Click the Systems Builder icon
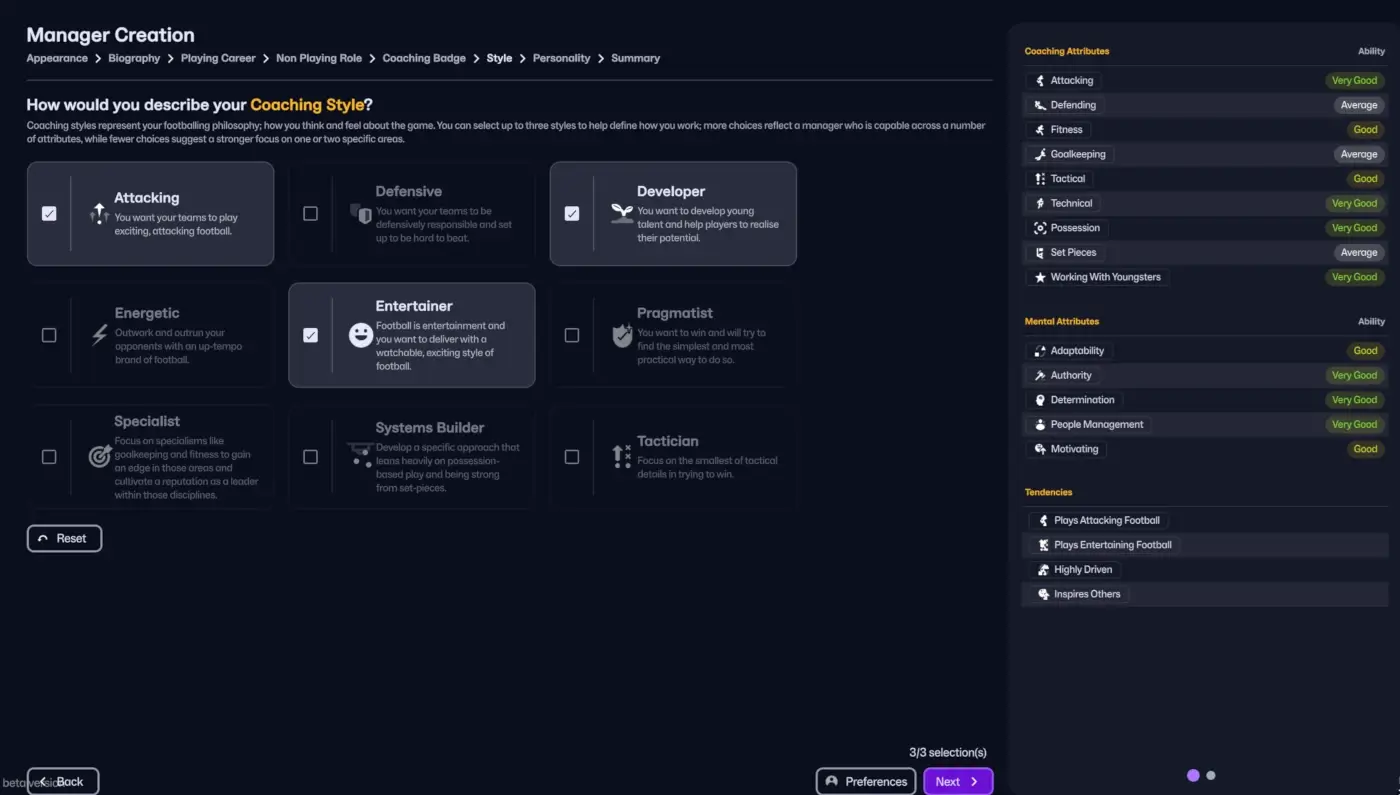 [360, 456]
